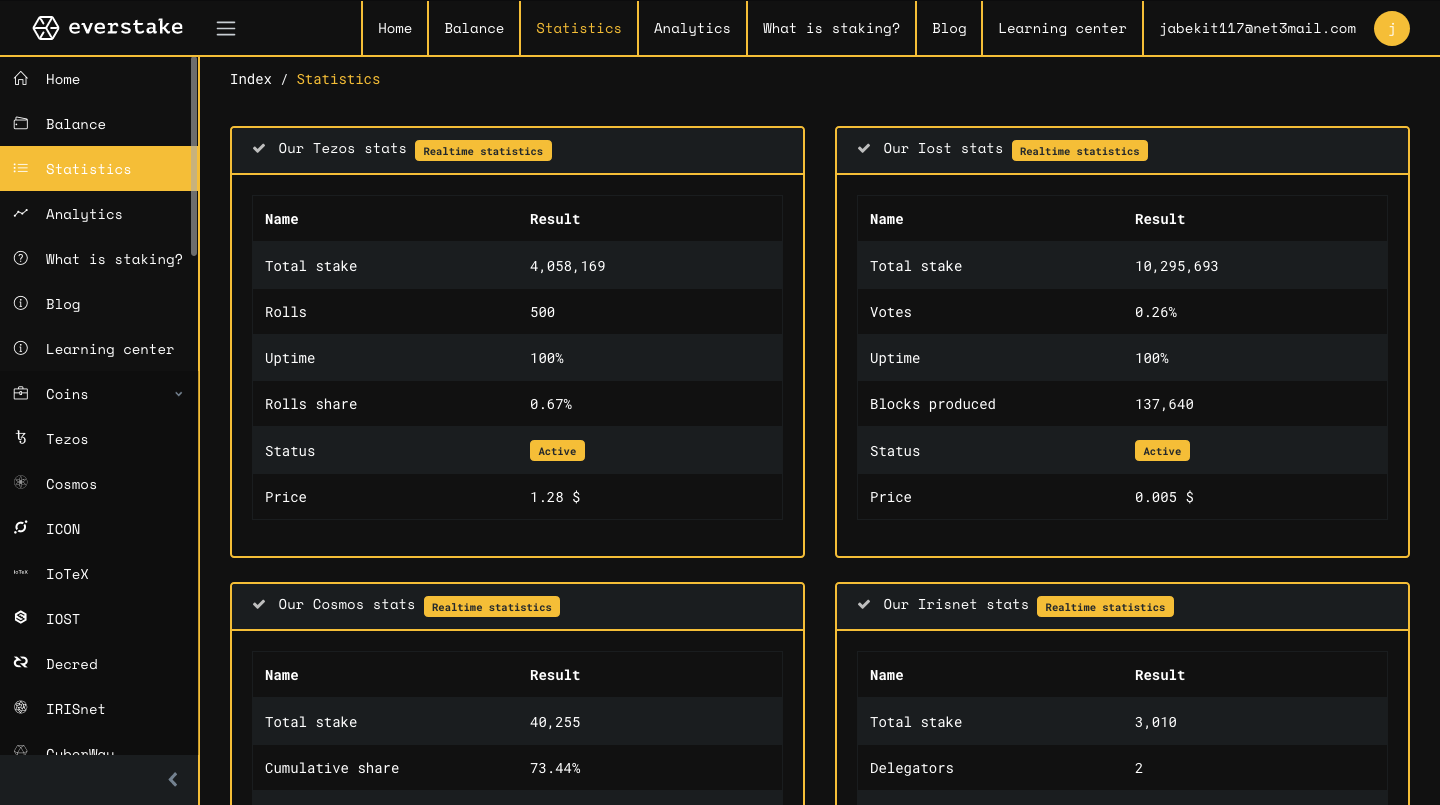Click the Analytics trend-line icon in sidebar
The height and width of the screenshot is (805, 1440).
(21, 213)
